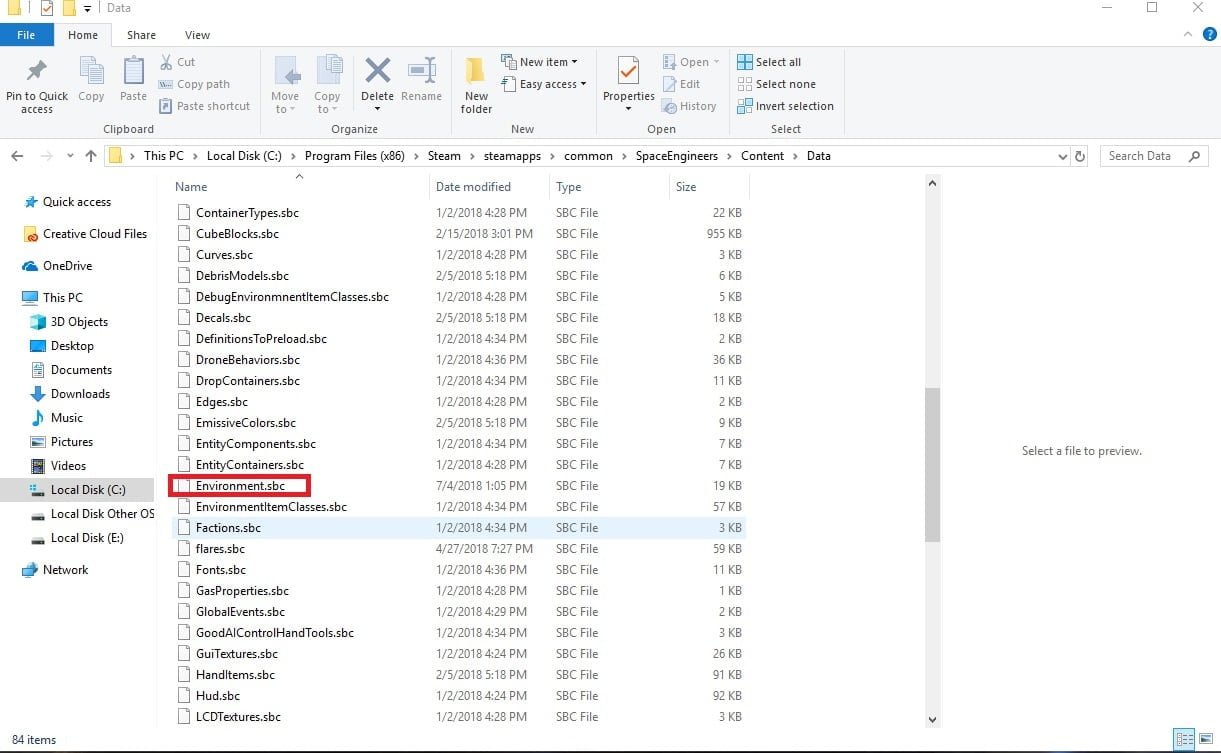Select the CubeBlocks.sbc file
This screenshot has width=1221, height=753.
click(237, 234)
